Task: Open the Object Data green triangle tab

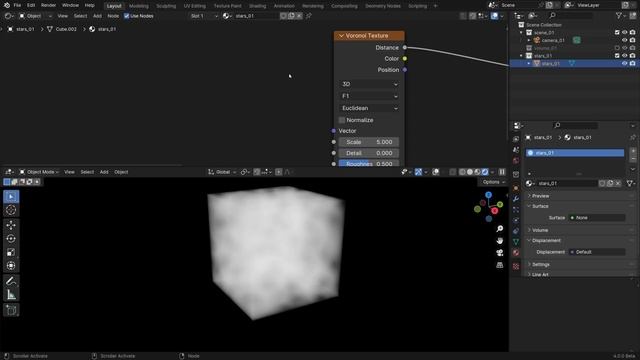Action: click(x=516, y=242)
